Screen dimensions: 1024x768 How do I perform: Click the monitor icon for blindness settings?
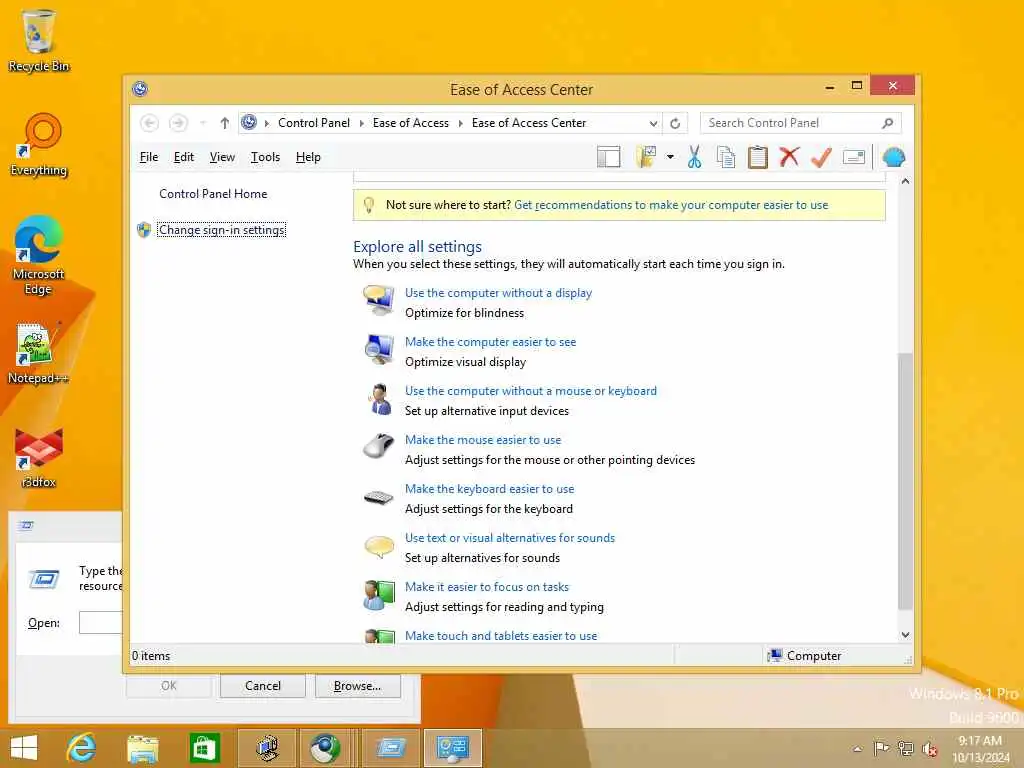tap(379, 300)
